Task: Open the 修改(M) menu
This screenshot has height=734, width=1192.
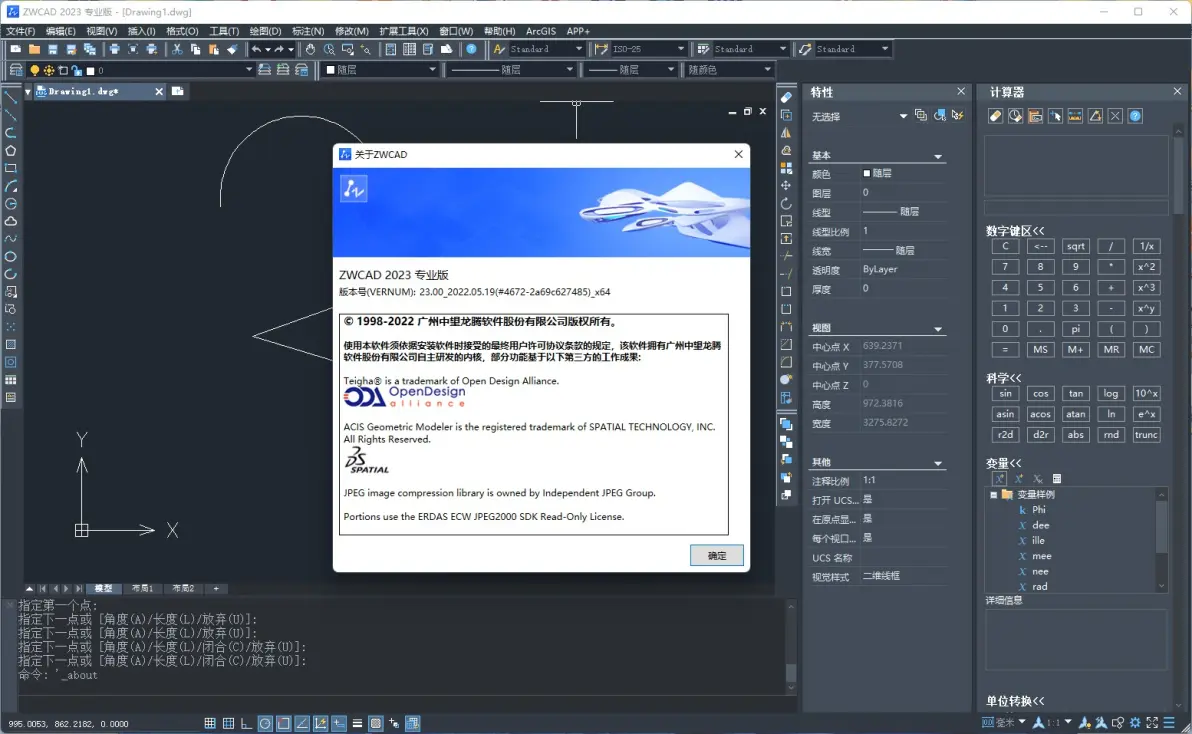Action: [x=351, y=31]
